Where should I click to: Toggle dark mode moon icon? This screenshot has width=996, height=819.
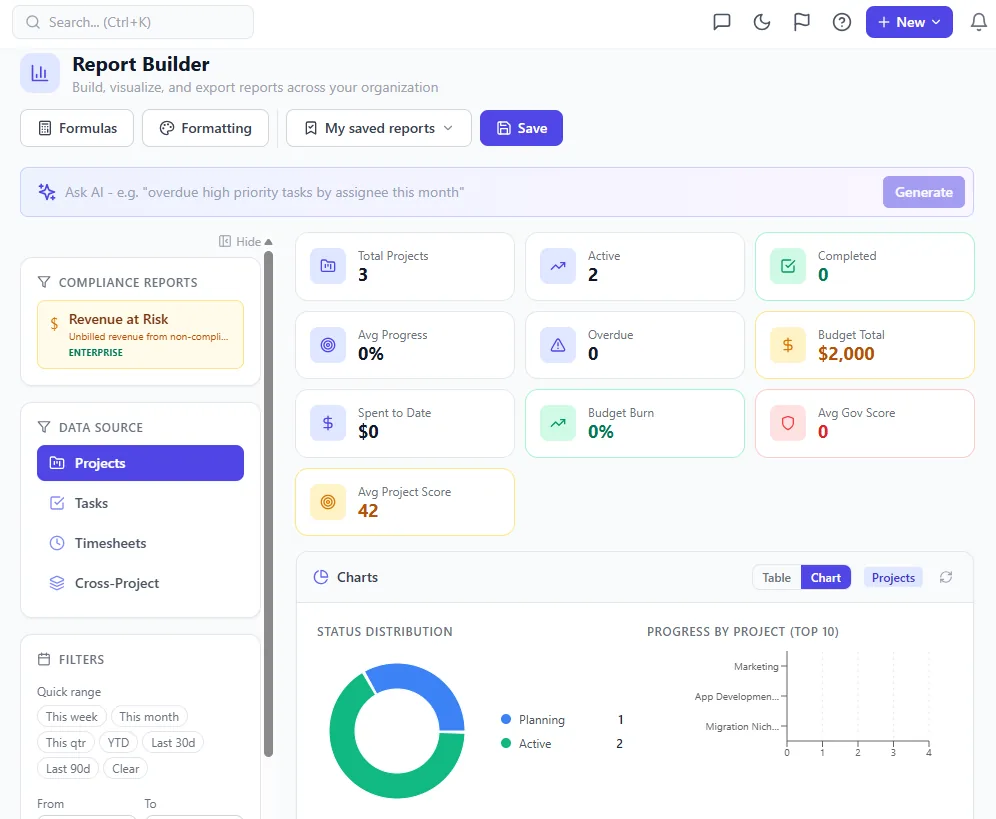pyautogui.click(x=762, y=22)
